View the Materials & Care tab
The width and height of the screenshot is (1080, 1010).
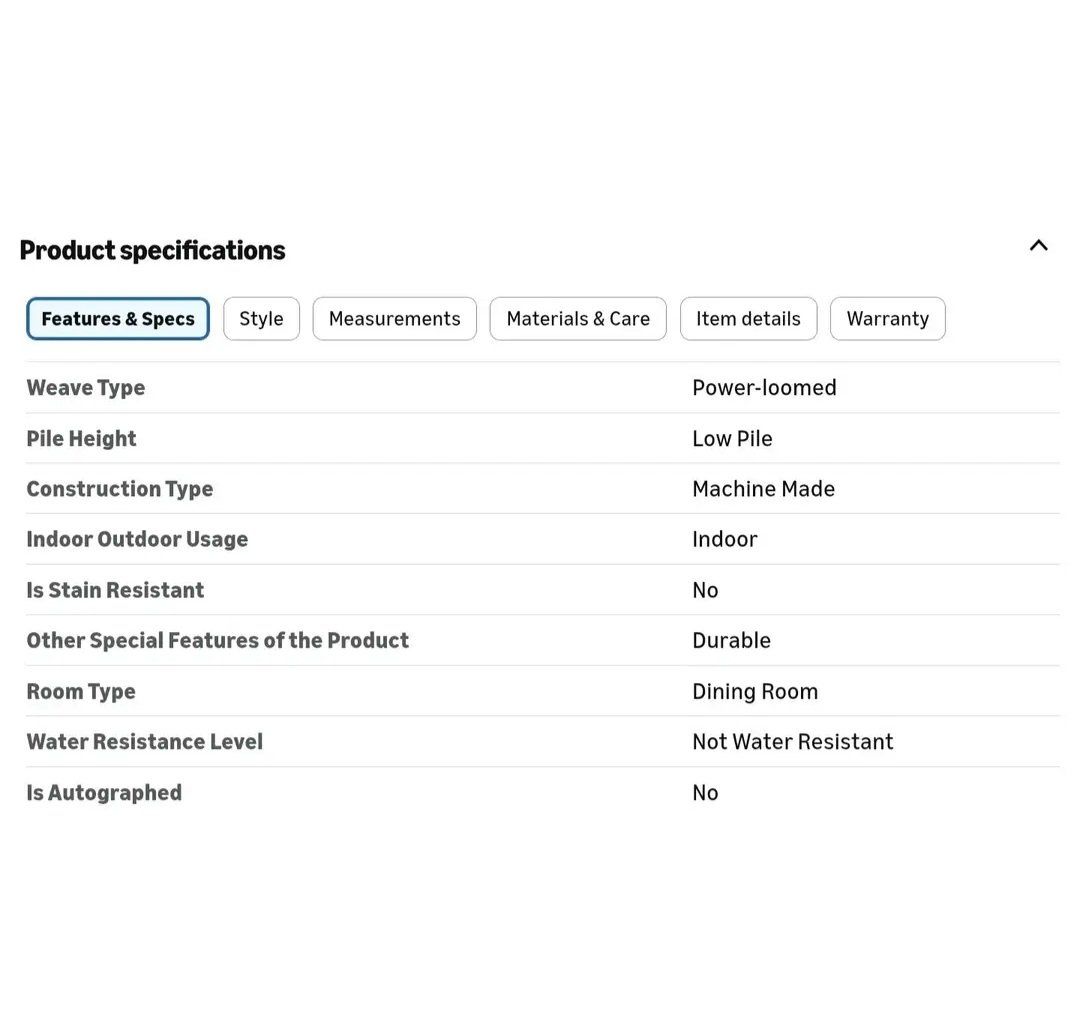pos(577,319)
